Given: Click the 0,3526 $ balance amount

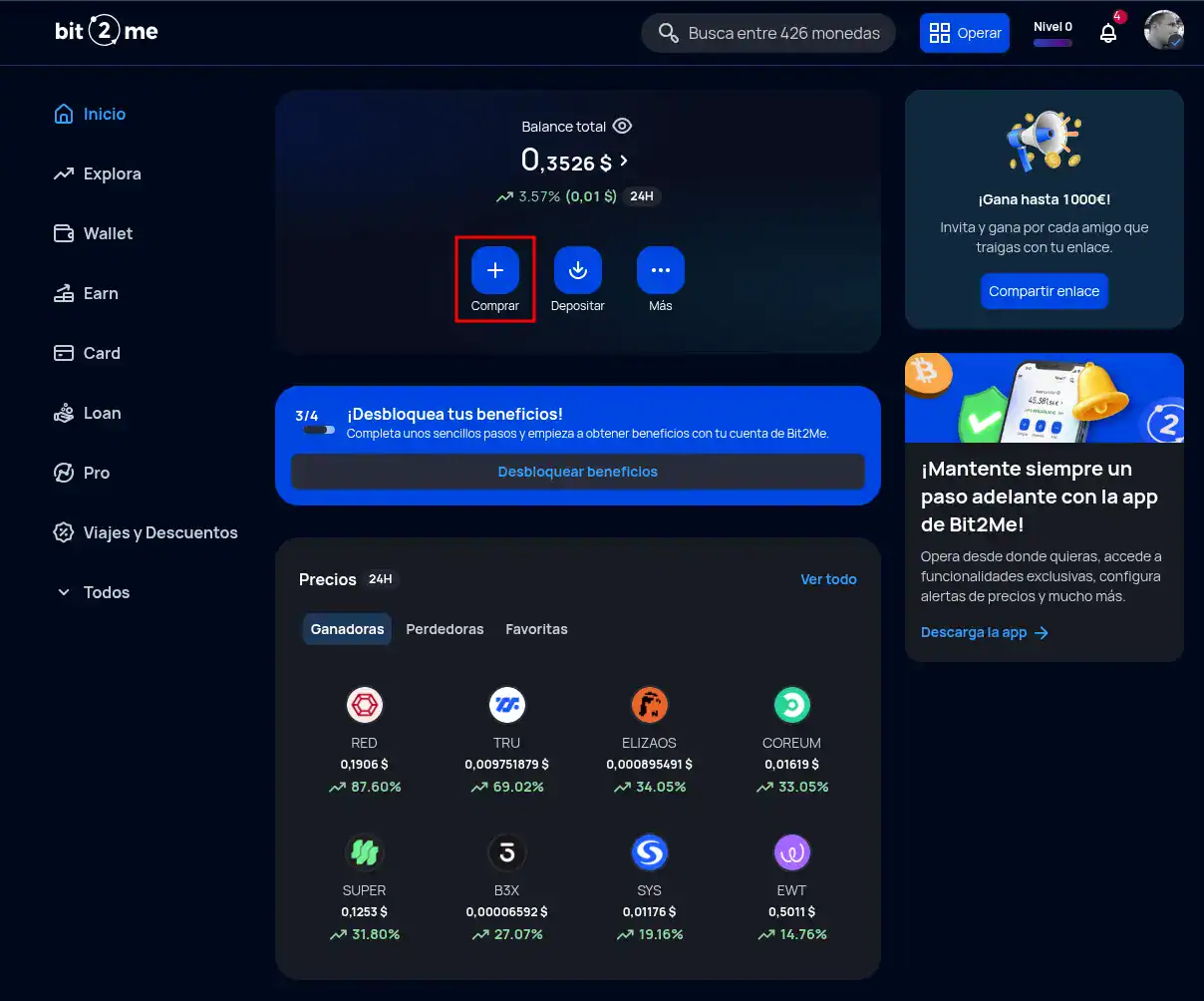Looking at the screenshot, I should [x=566, y=160].
